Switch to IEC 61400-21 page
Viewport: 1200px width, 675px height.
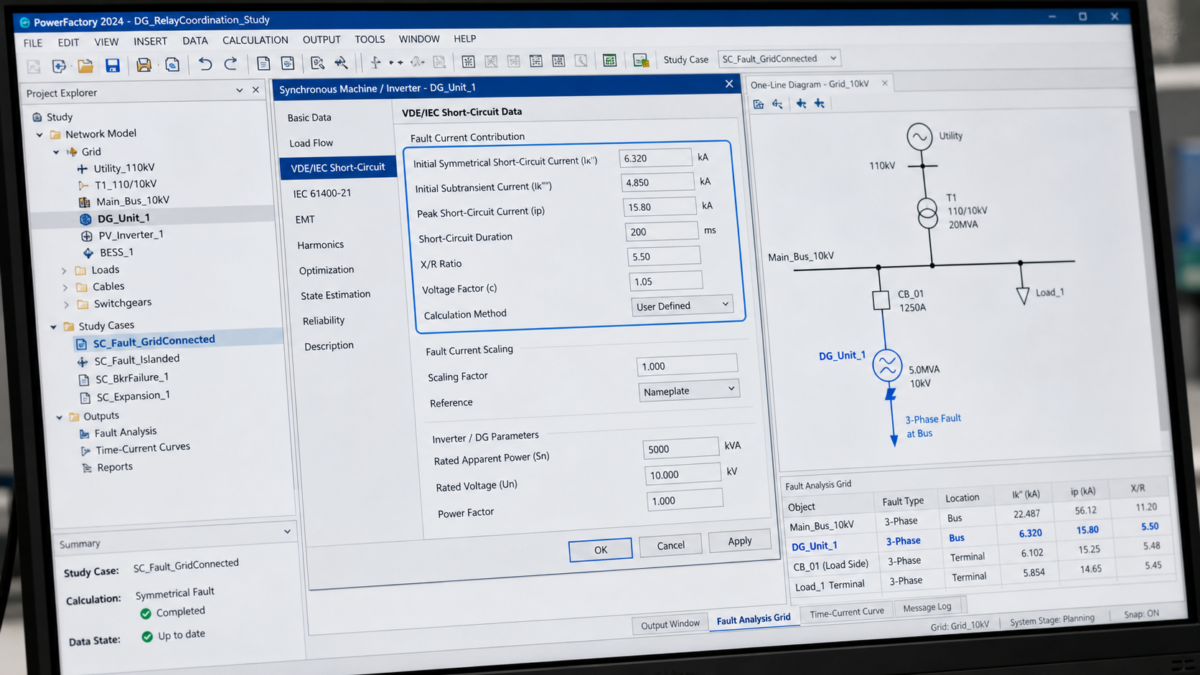322,193
